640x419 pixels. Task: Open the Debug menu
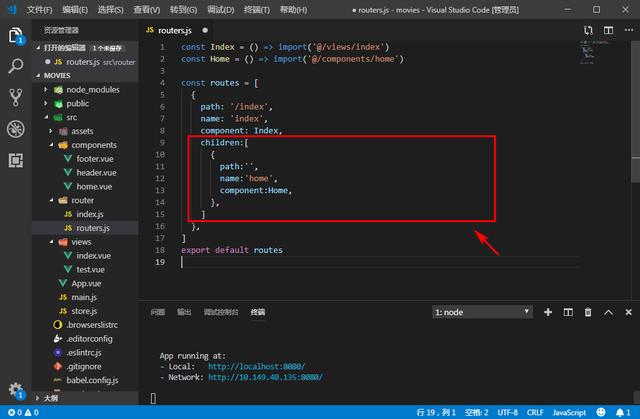coord(220,9)
